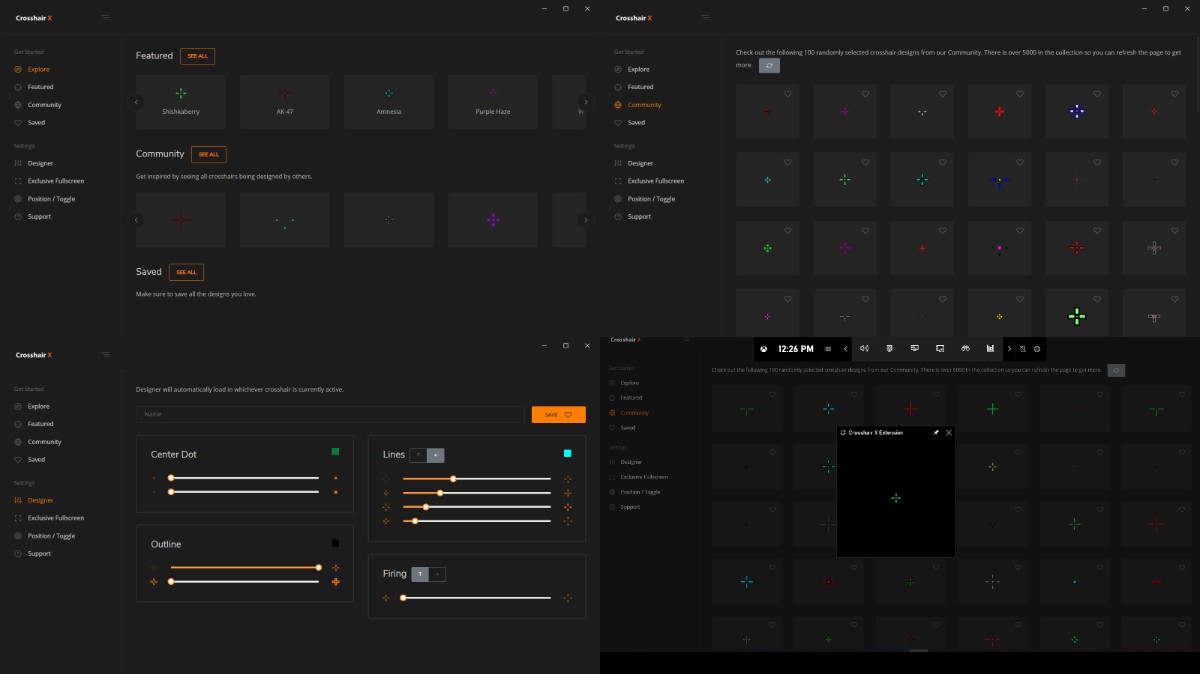Click the crosshair Name input field
Image resolution: width=1200 pixels, height=674 pixels.
pyautogui.click(x=330, y=414)
